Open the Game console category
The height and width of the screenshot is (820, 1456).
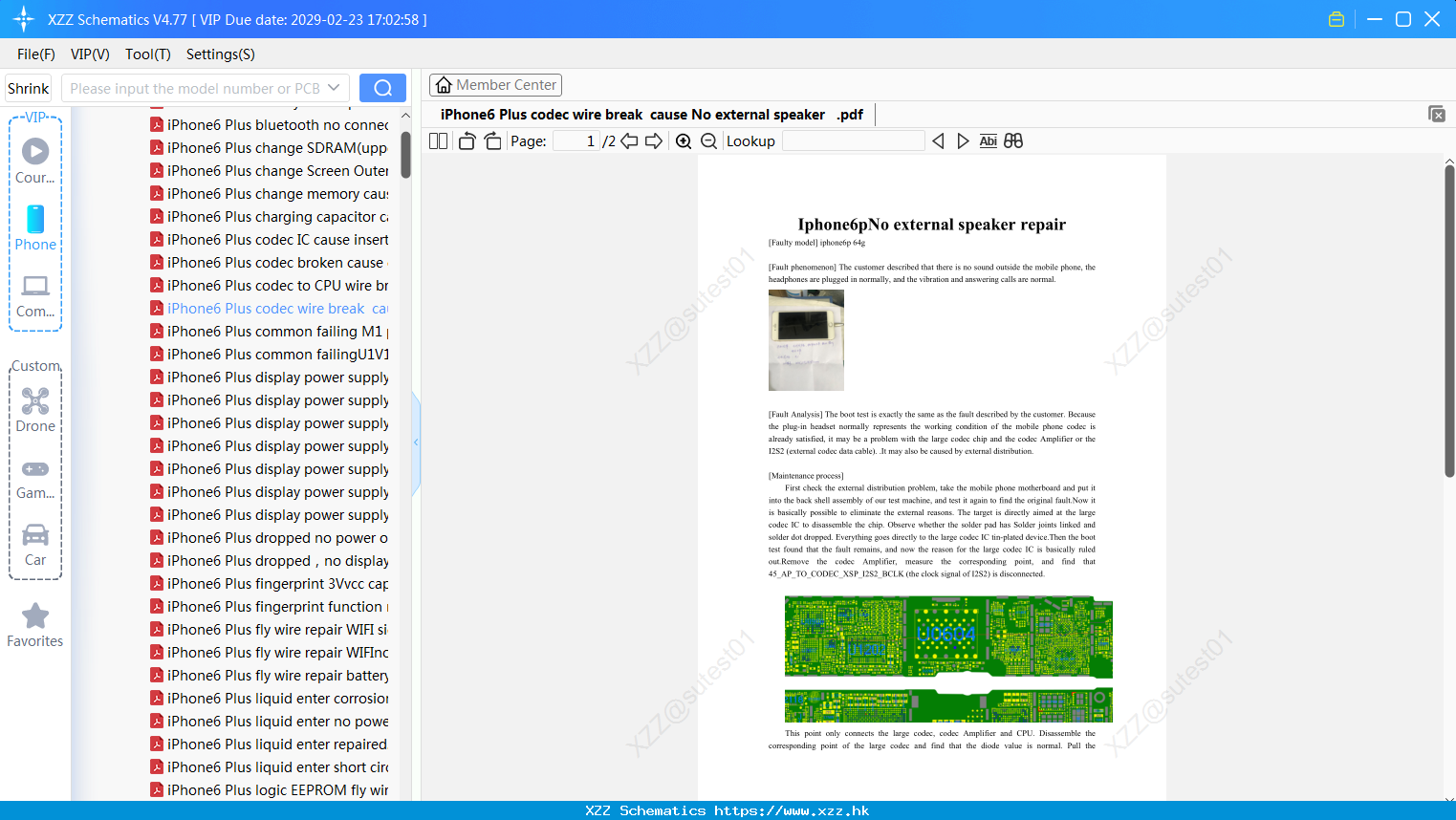click(x=35, y=478)
